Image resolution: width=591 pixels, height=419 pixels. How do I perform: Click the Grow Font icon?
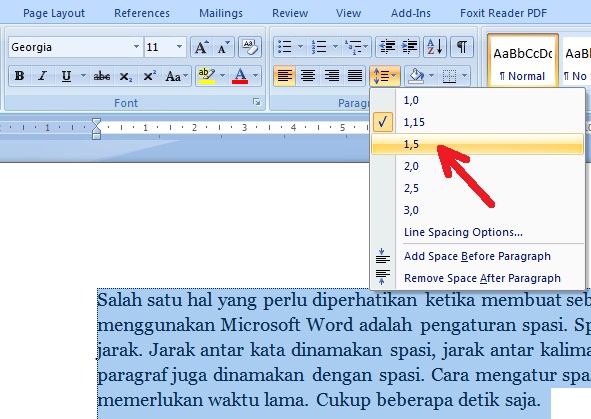201,47
